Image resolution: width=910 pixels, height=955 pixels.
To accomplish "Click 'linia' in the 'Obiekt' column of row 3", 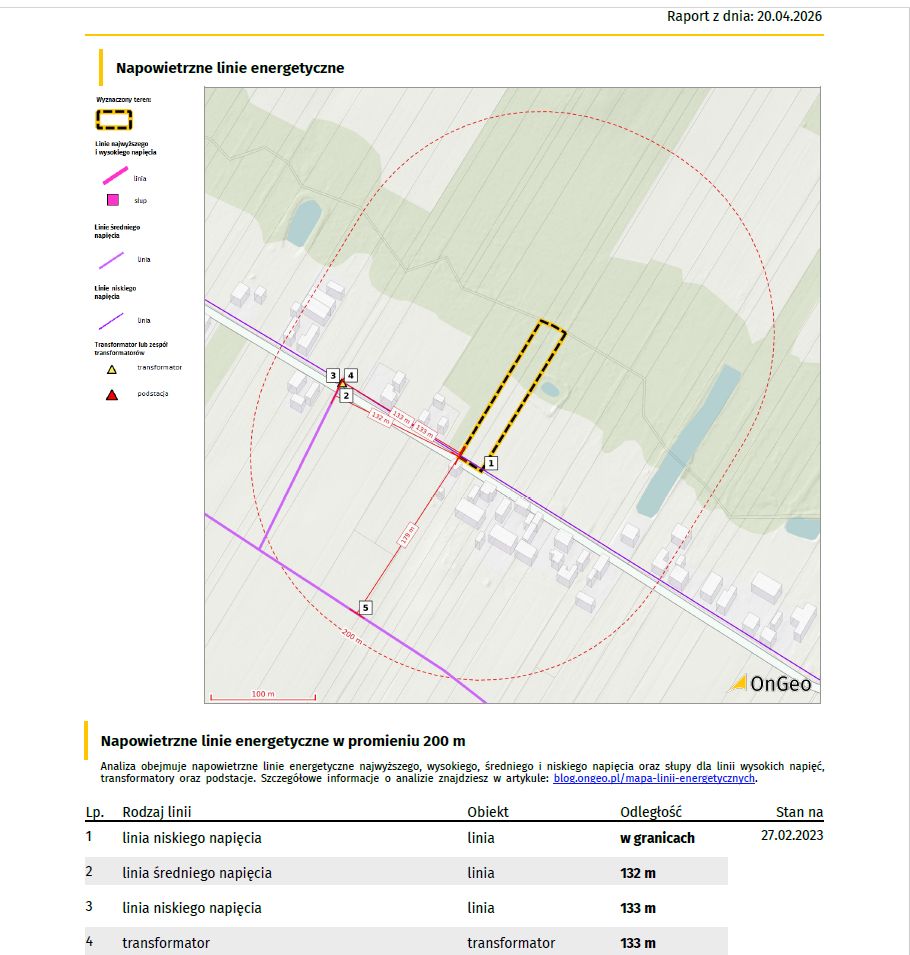I will click(481, 908).
